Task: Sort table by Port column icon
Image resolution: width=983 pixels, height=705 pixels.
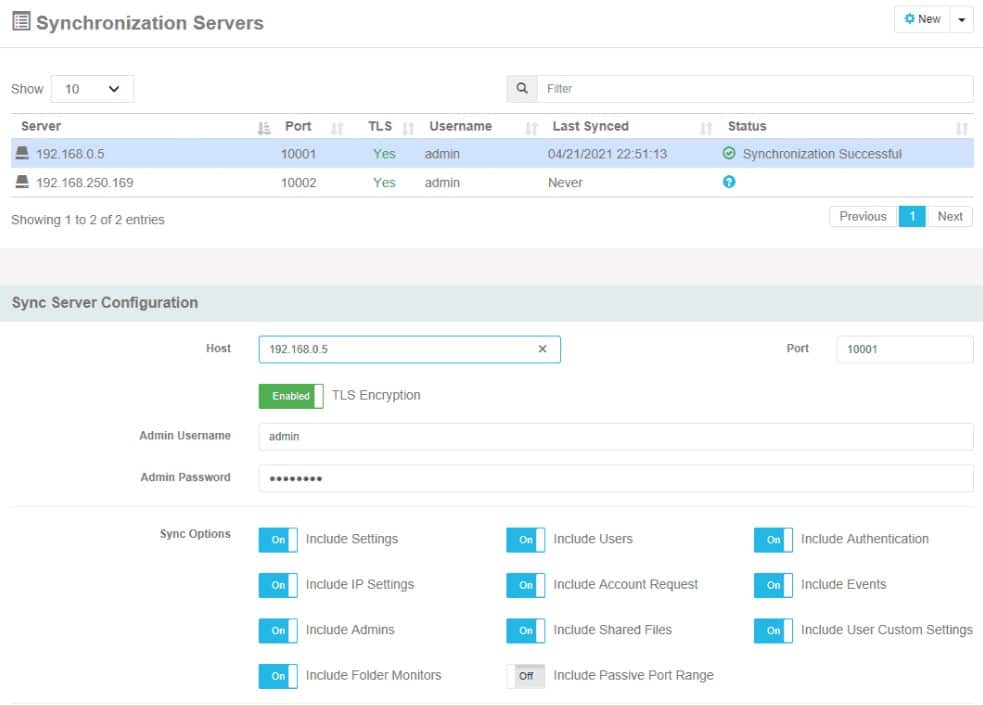Action: click(337, 128)
